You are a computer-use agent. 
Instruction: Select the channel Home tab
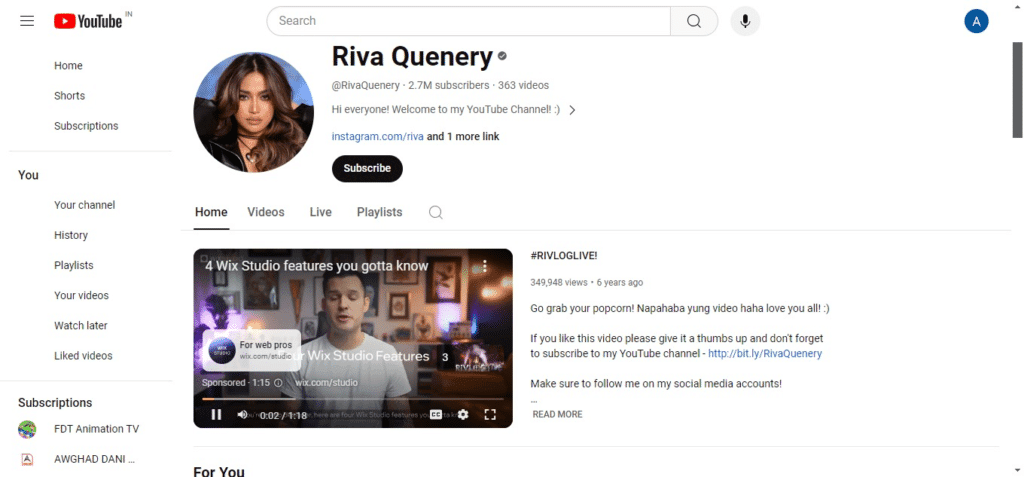point(211,212)
